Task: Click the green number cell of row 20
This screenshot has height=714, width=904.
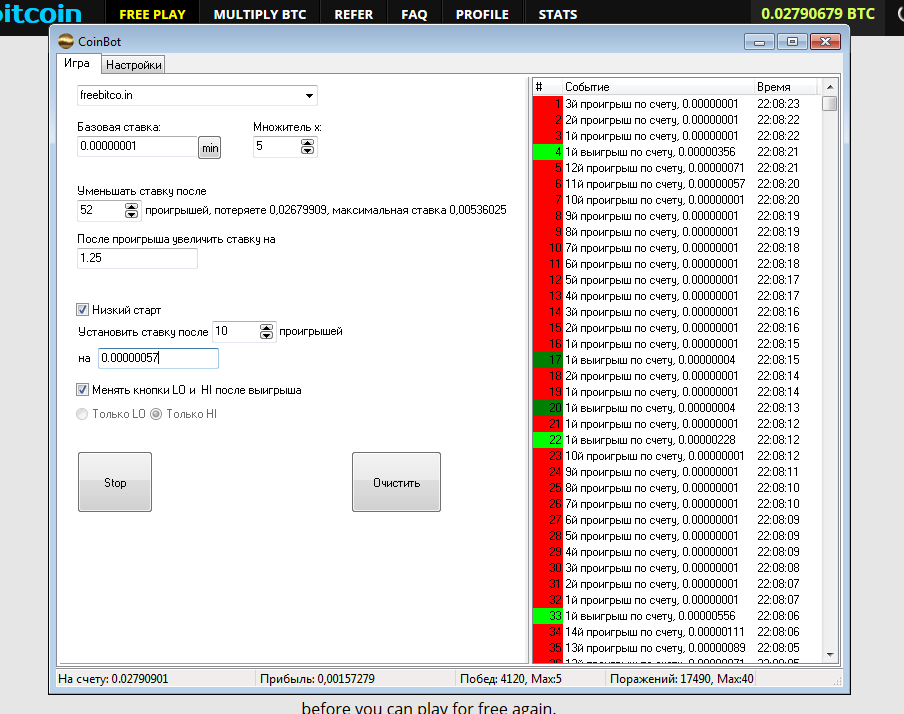Action: coord(548,408)
